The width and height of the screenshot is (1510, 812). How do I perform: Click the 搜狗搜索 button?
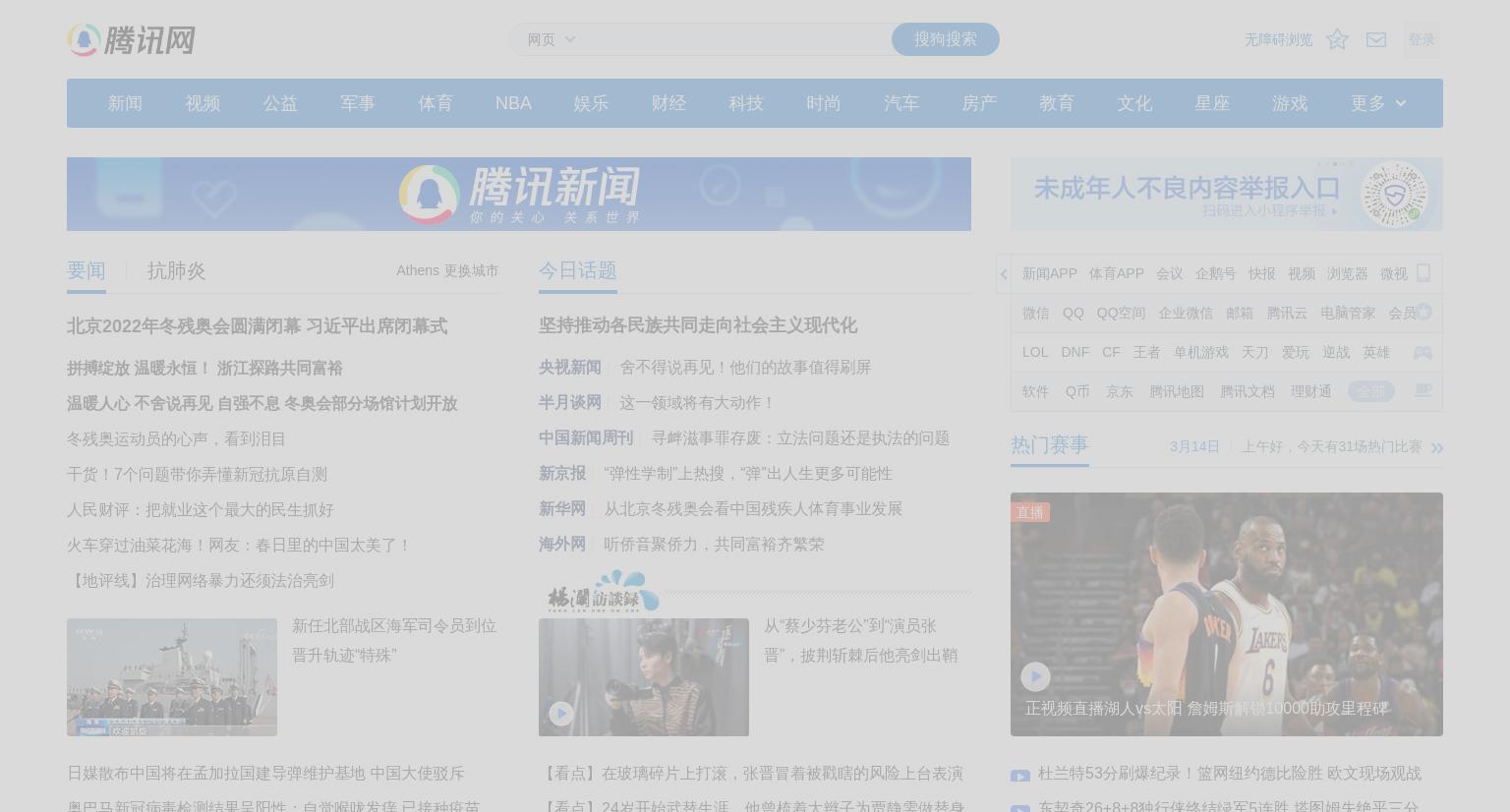946,39
